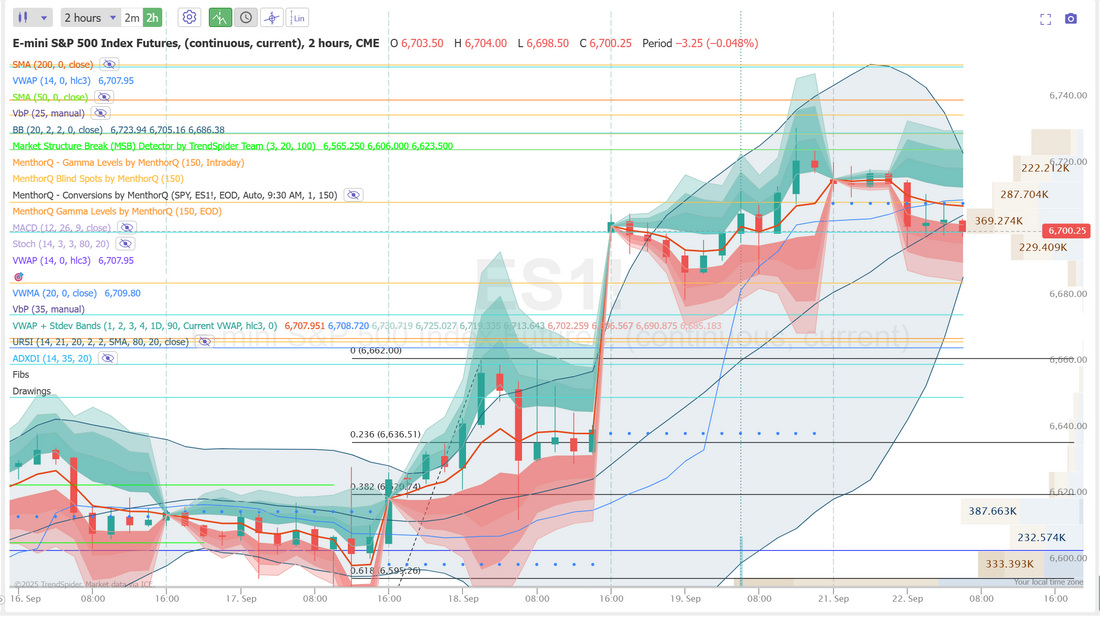Image resolution: width=1100 pixels, height=625 pixels.
Task: Toggle the green price action icon
Action: [x=220, y=17]
